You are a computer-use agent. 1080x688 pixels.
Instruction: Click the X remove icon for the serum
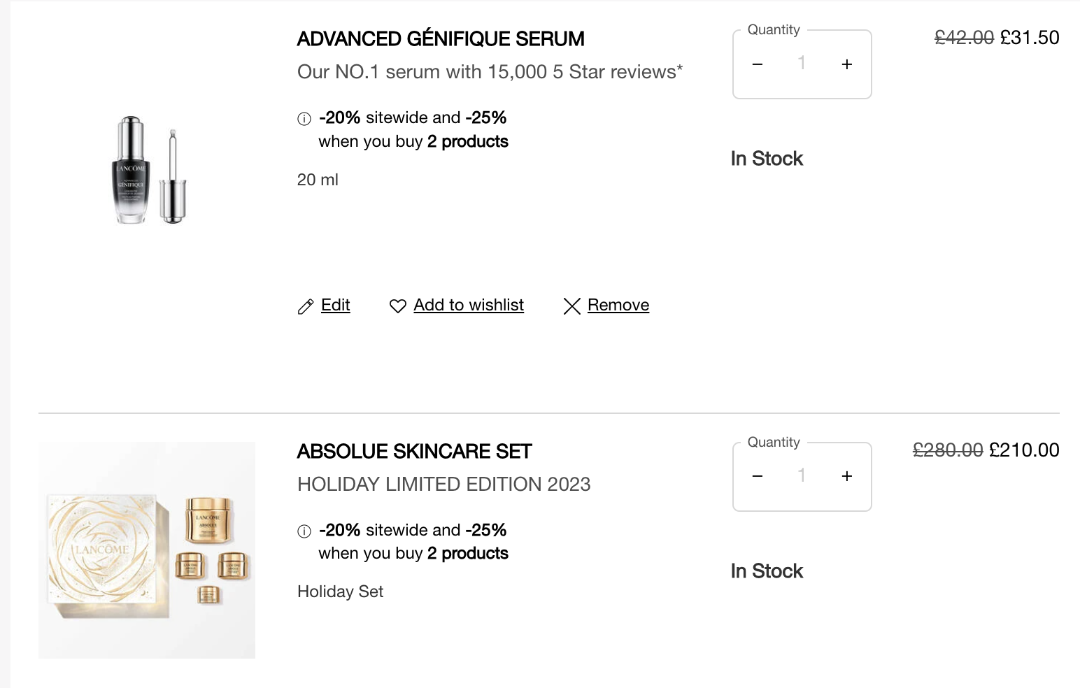click(x=572, y=306)
